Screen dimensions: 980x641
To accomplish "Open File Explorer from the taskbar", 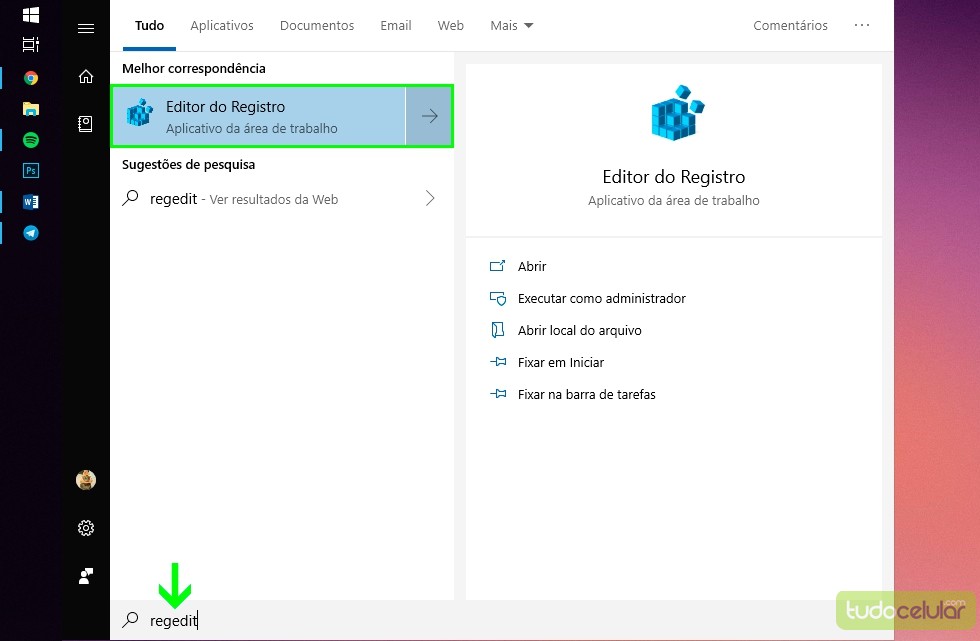I will pos(31,109).
